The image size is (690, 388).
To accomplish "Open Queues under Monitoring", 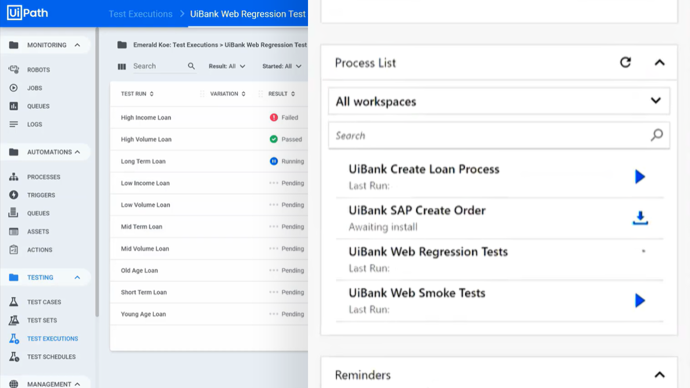I will 38,106.
